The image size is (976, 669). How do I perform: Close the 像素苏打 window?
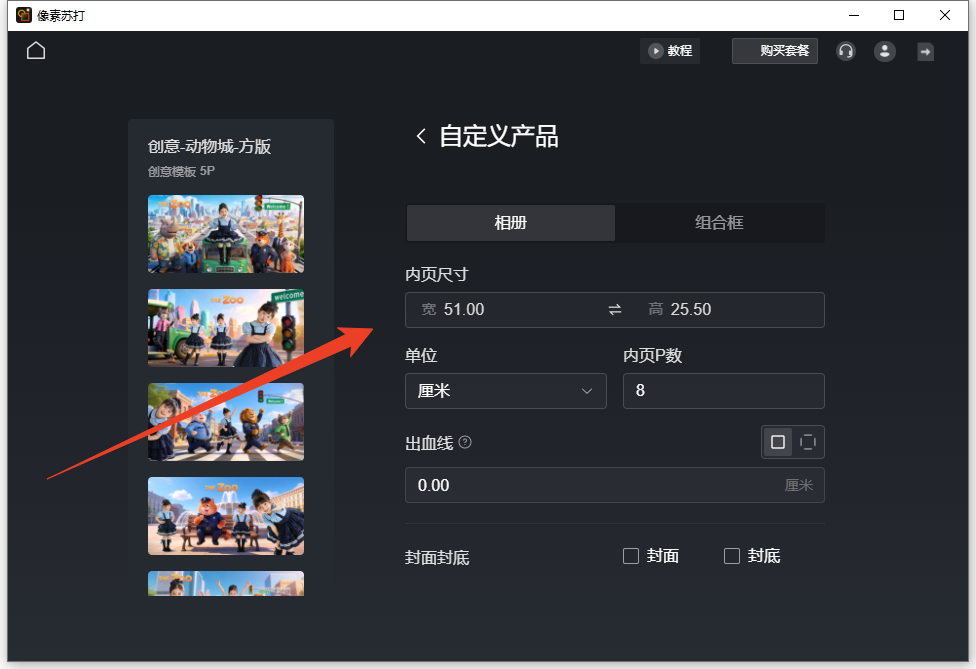click(x=945, y=15)
